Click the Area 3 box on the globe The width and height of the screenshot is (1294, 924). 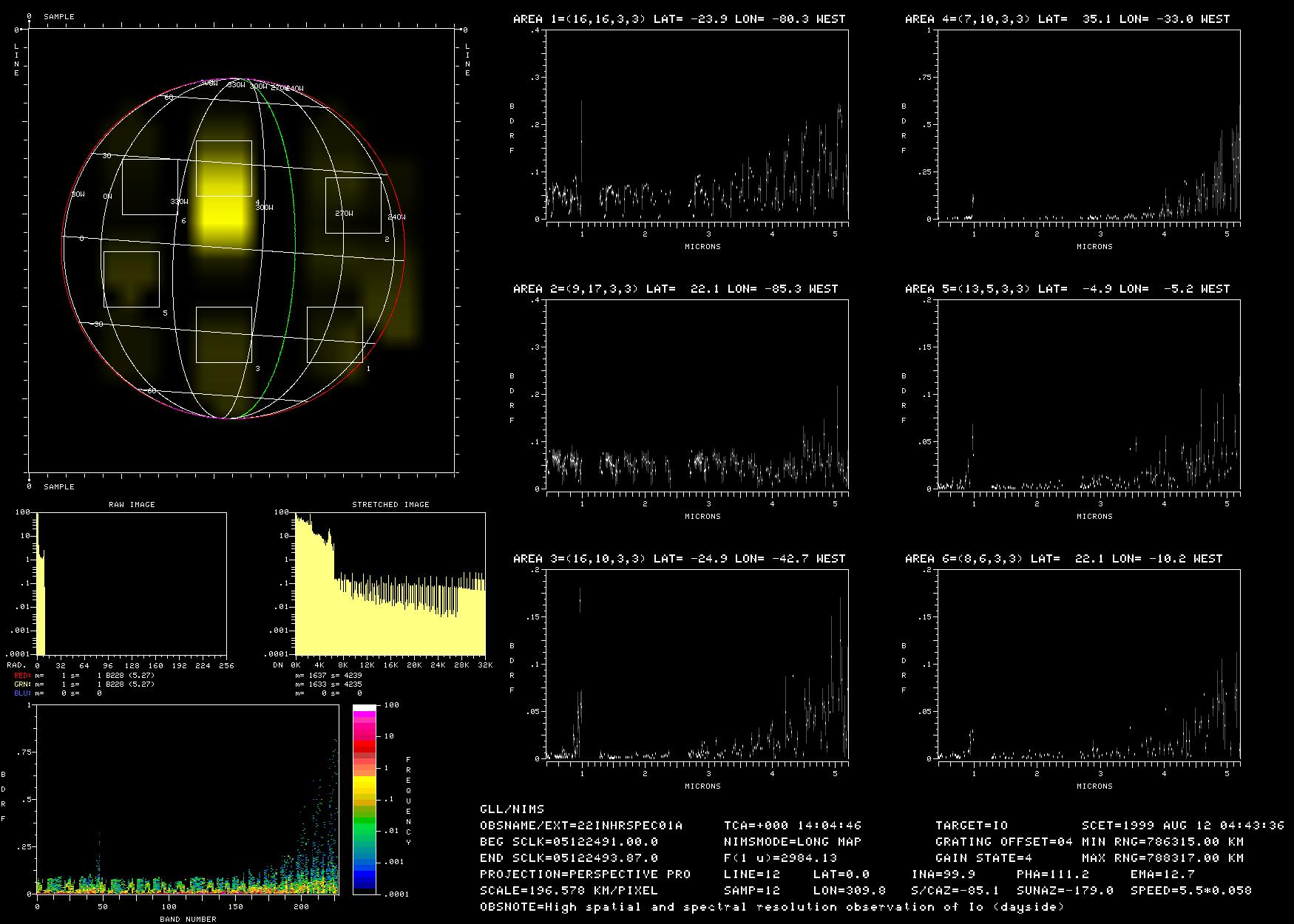pos(223,335)
